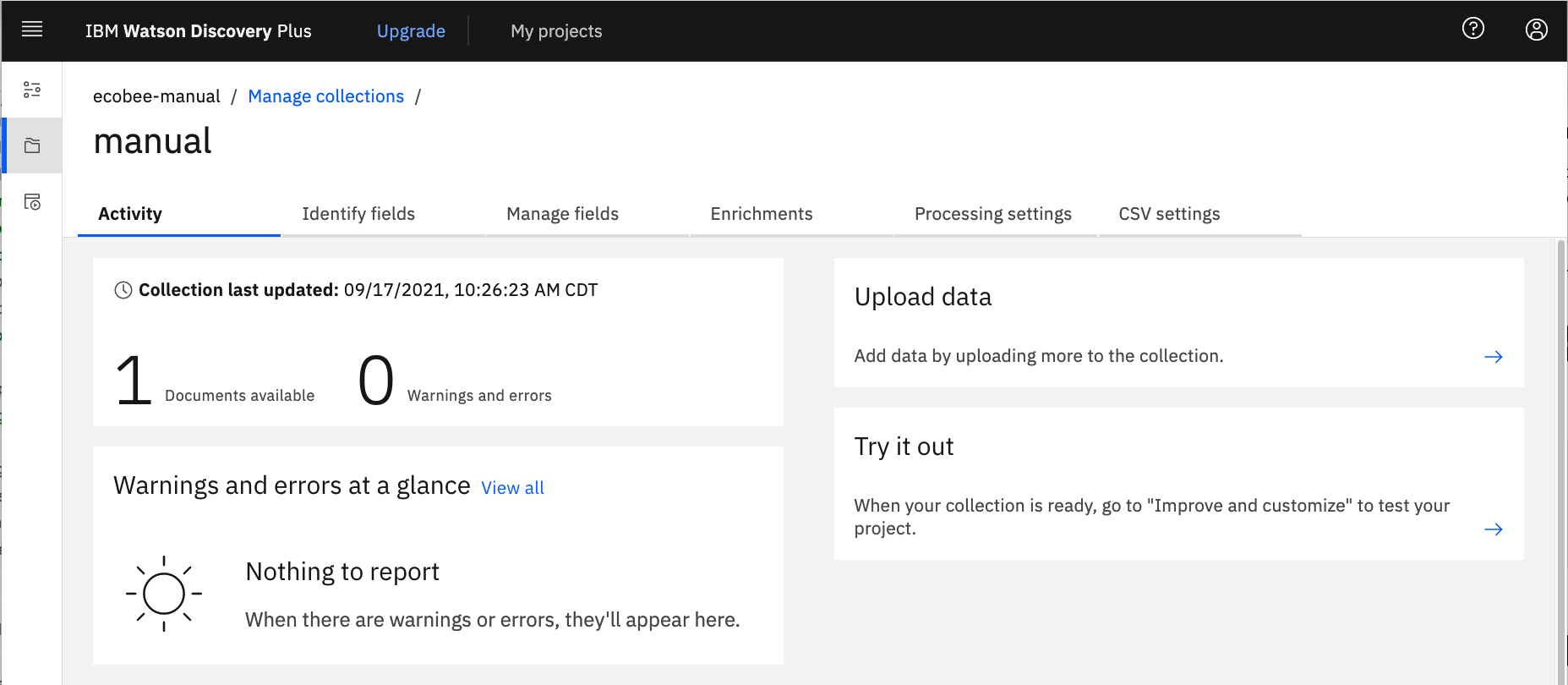Click the 'Add data by uploading more' description

tap(1039, 356)
